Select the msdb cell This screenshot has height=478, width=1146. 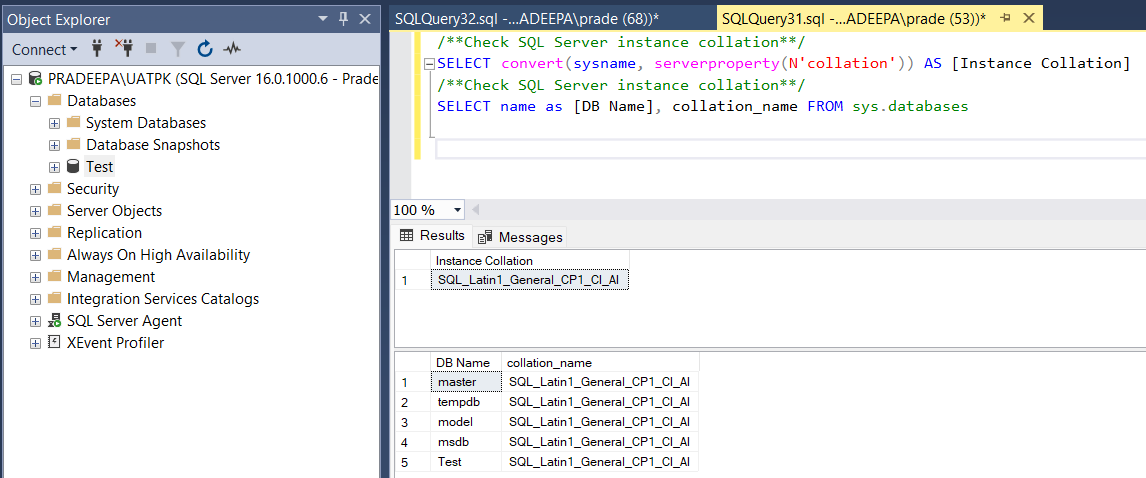[466, 441]
